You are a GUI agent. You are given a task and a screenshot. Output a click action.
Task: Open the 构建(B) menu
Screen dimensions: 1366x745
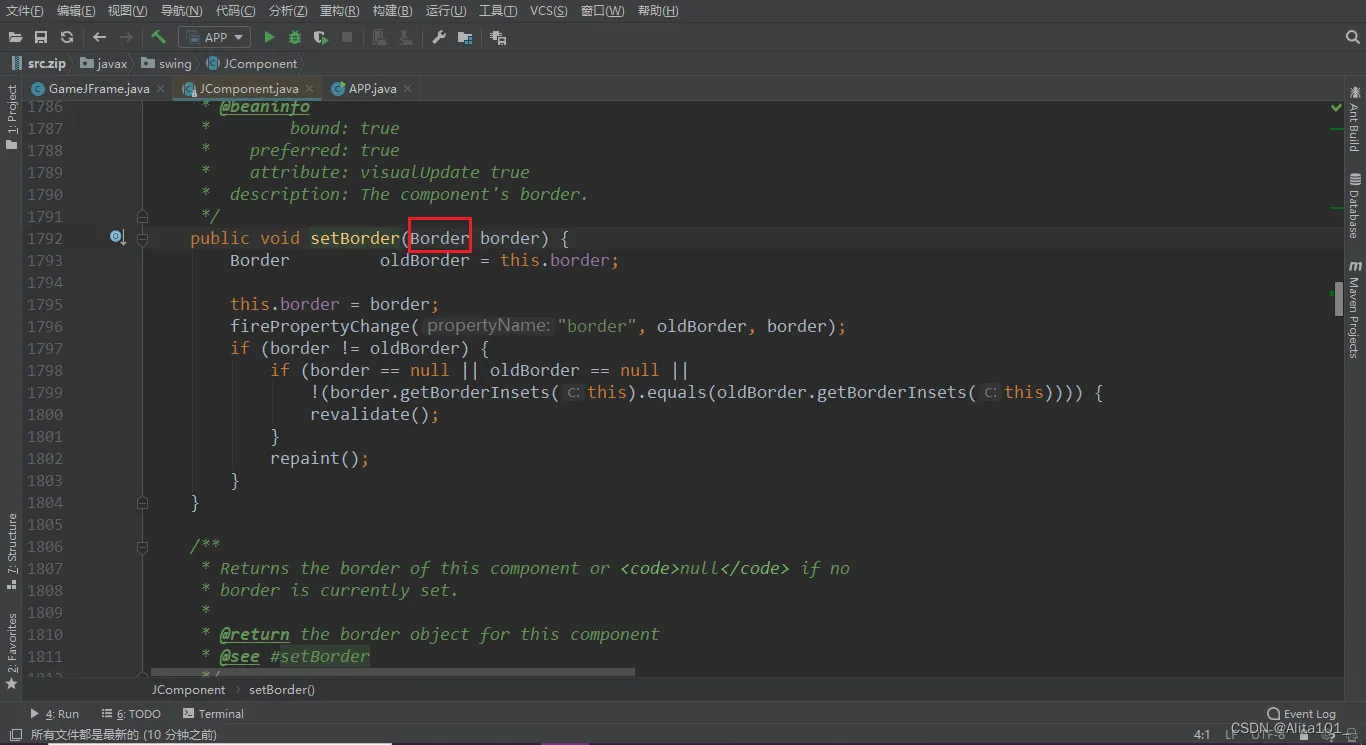click(x=392, y=11)
